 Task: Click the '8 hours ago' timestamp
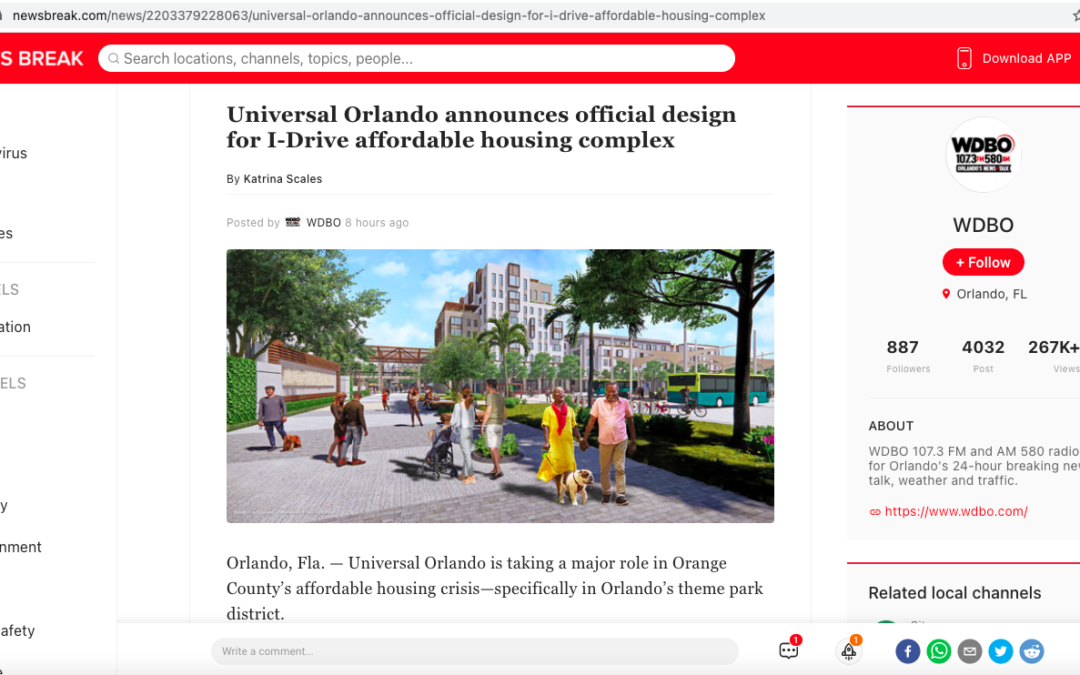377,222
